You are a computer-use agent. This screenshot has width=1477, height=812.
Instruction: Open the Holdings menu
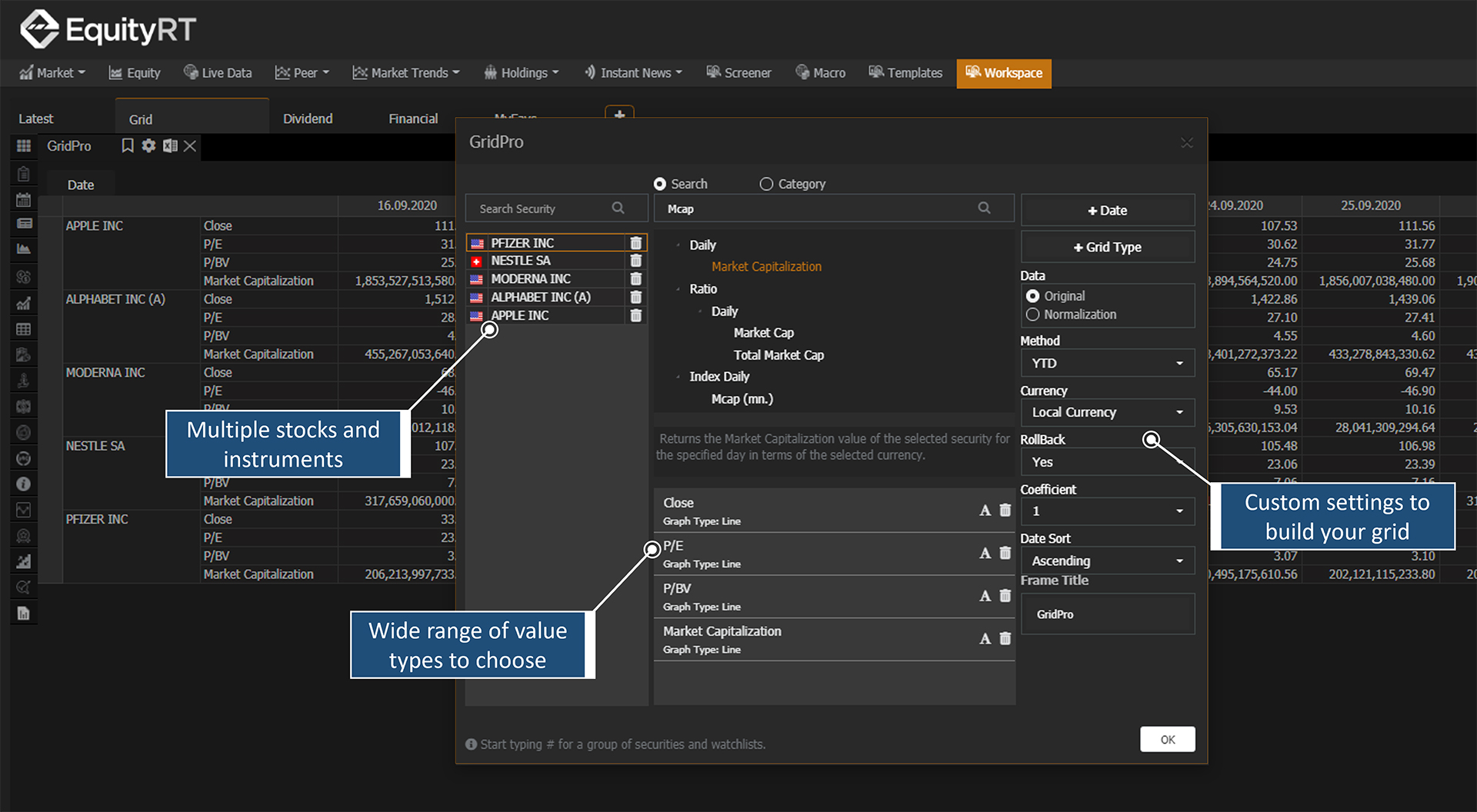click(x=521, y=73)
